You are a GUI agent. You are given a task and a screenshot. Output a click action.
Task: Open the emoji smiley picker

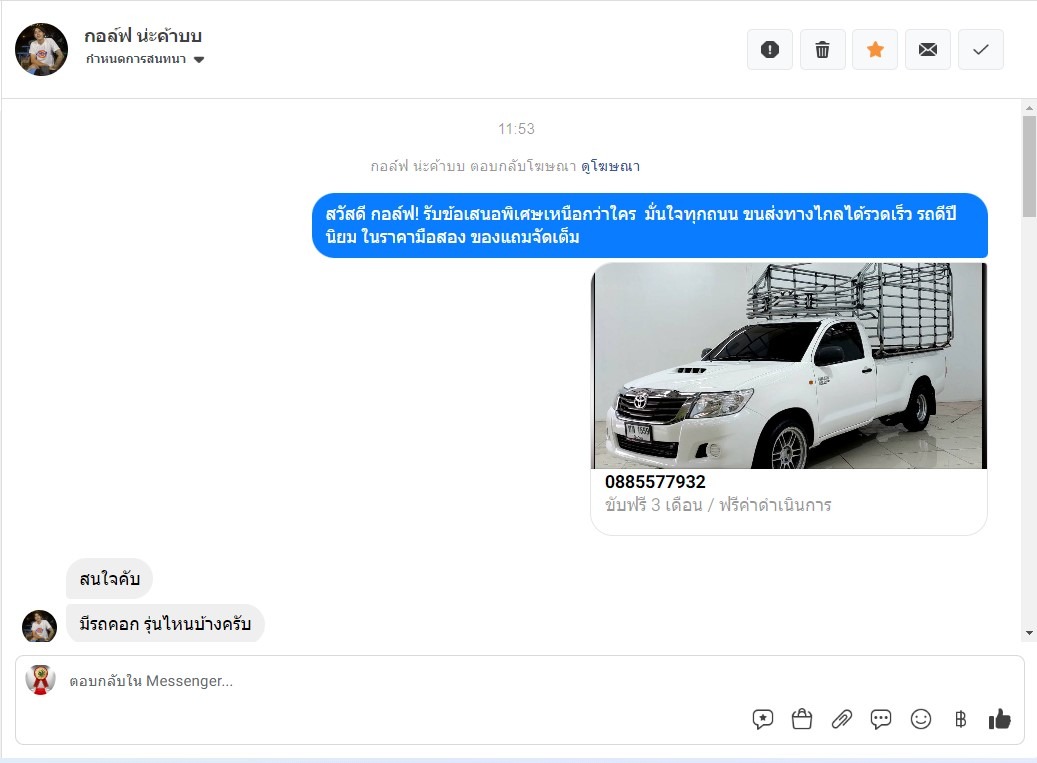pos(921,719)
